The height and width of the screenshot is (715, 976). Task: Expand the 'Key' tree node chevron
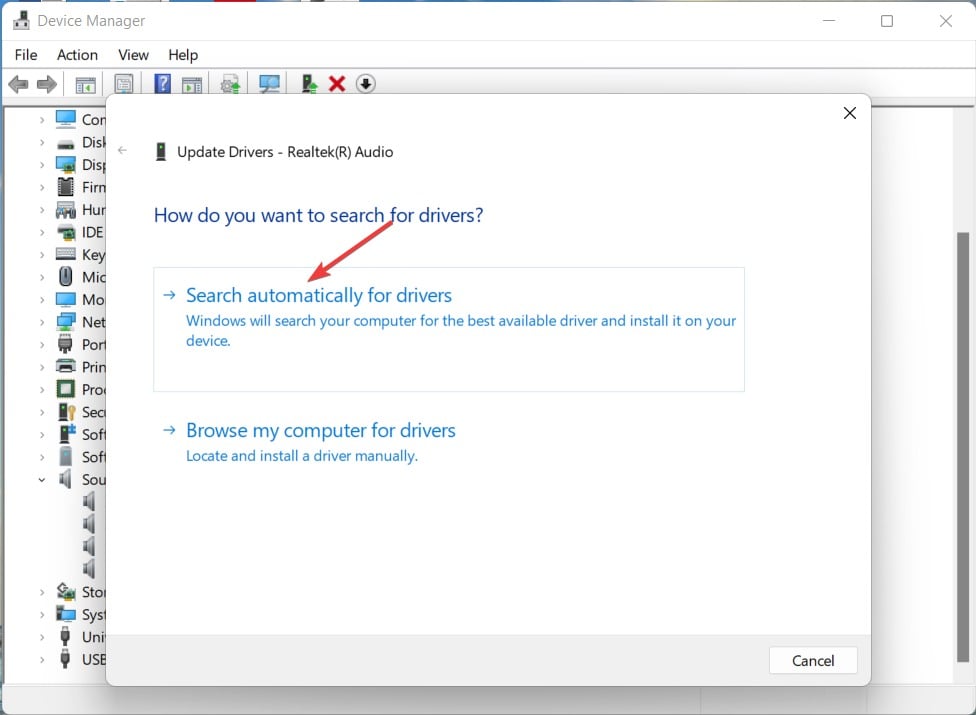click(x=42, y=255)
